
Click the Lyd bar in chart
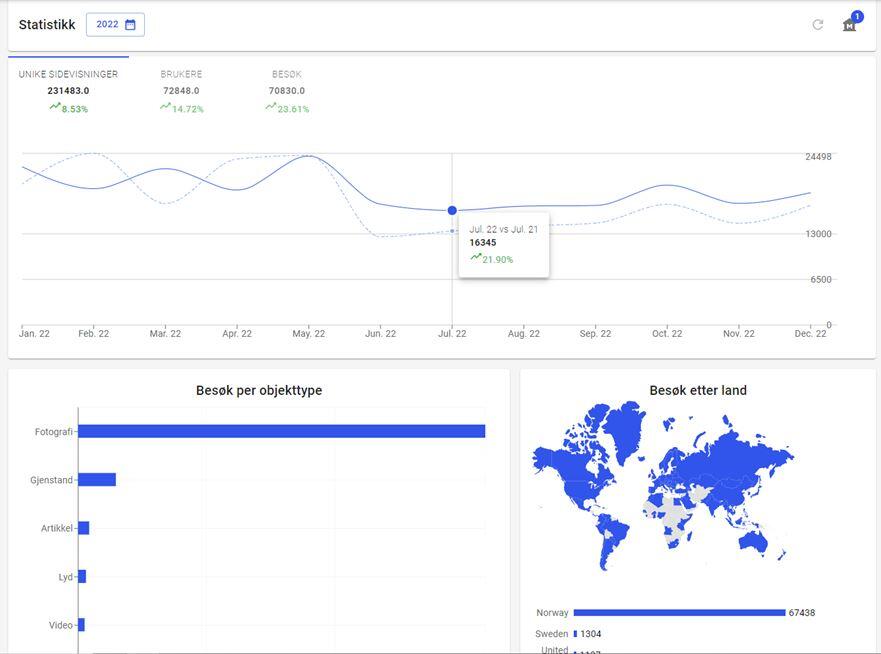[82, 577]
